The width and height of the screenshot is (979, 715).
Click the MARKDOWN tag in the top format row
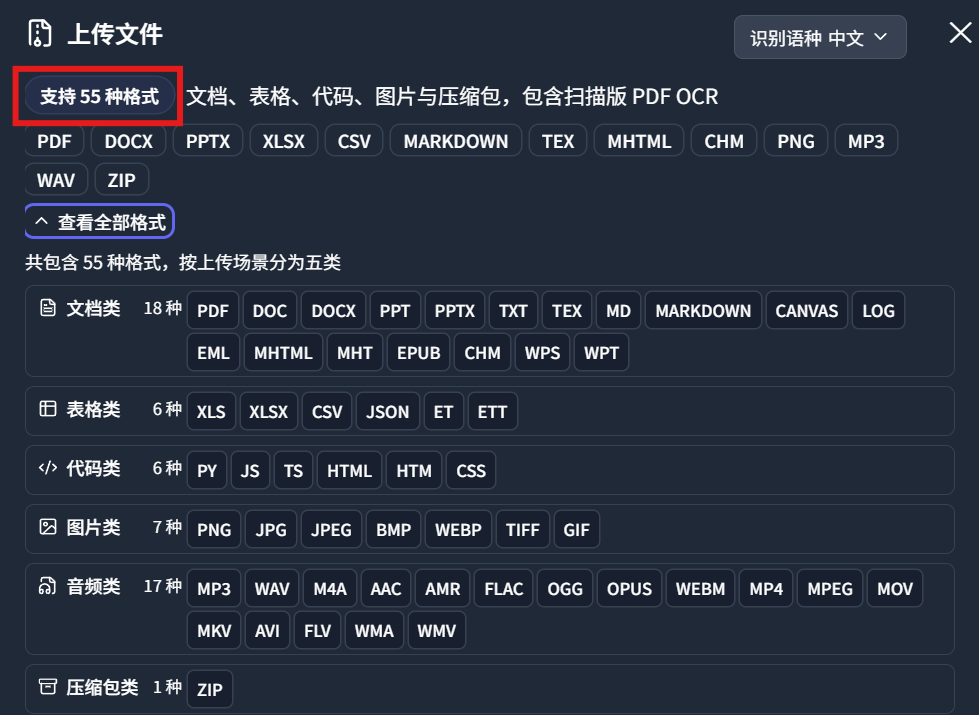[x=456, y=141]
